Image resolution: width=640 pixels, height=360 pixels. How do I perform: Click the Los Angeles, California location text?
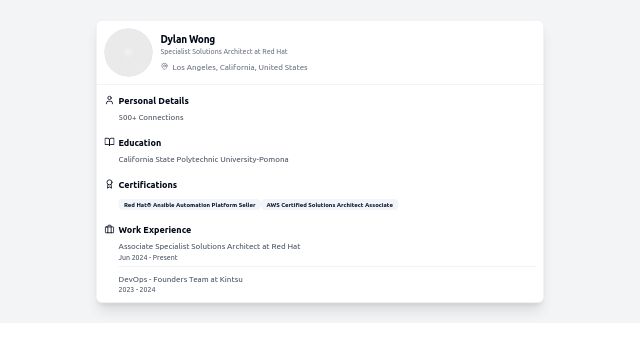point(240,67)
